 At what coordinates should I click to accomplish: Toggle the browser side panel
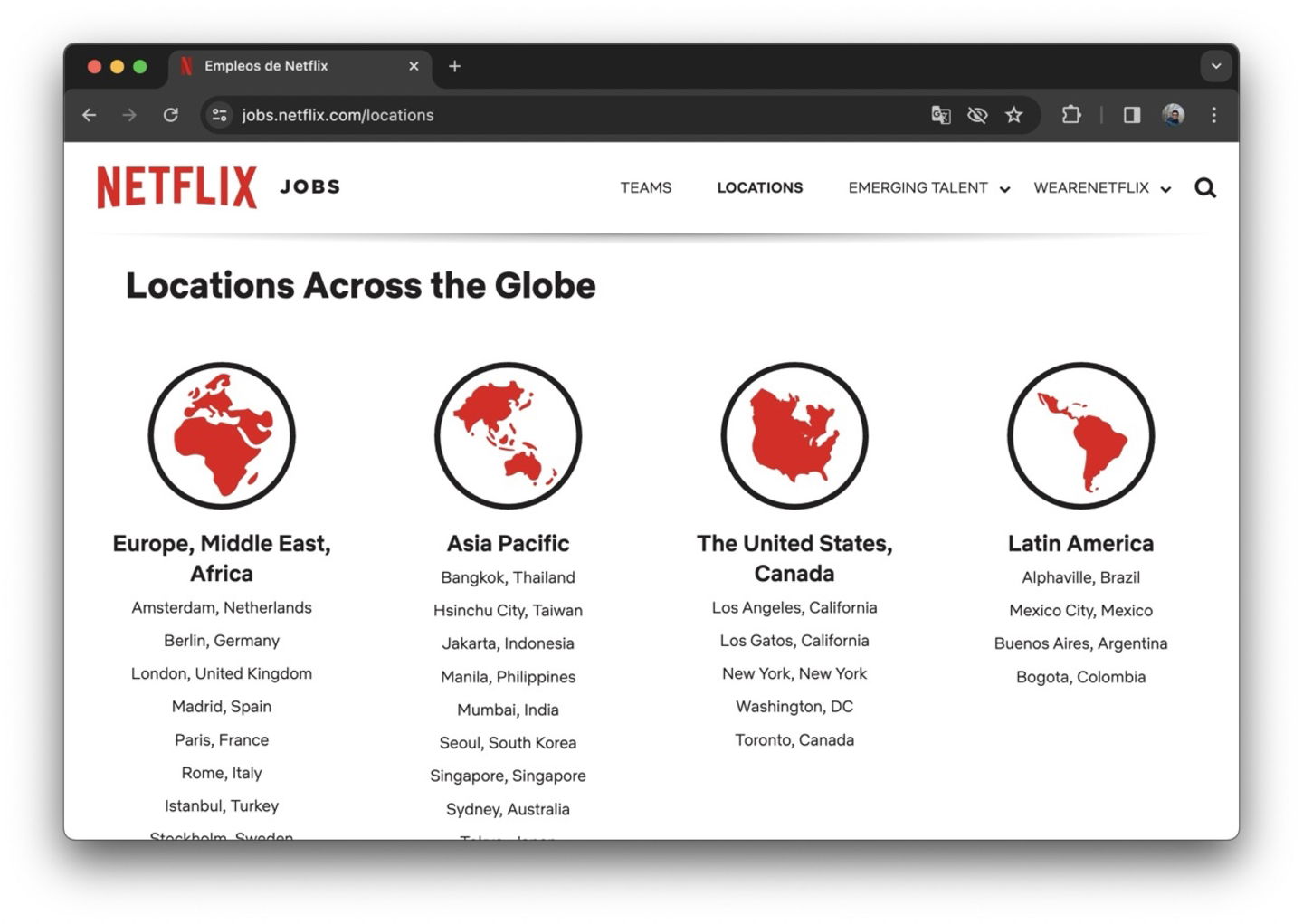[1132, 115]
